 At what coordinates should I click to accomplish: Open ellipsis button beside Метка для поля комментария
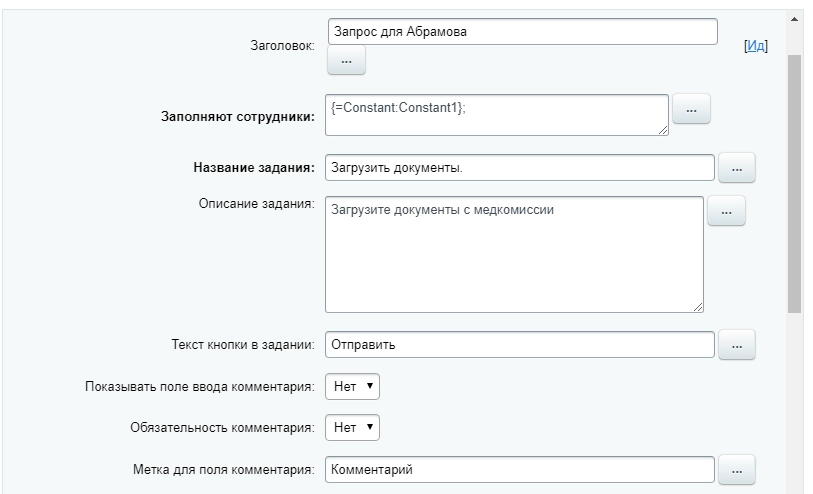click(737, 470)
